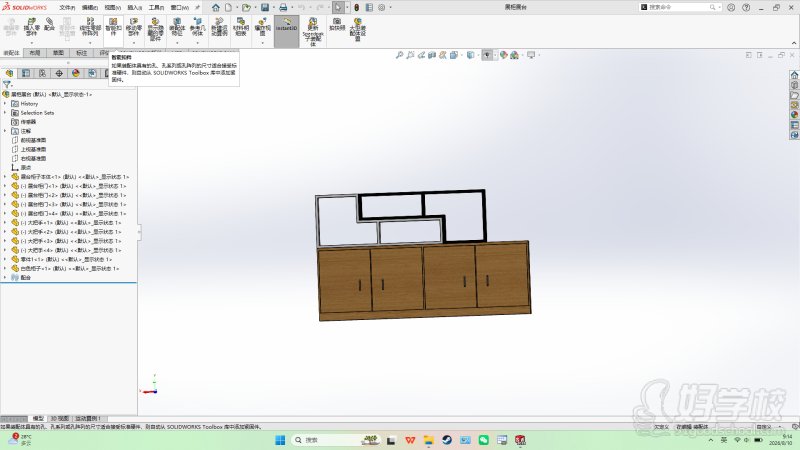Viewport: 800px width, 450px height.
Task: Click the Save floppy disk icon
Action: pos(265,7)
